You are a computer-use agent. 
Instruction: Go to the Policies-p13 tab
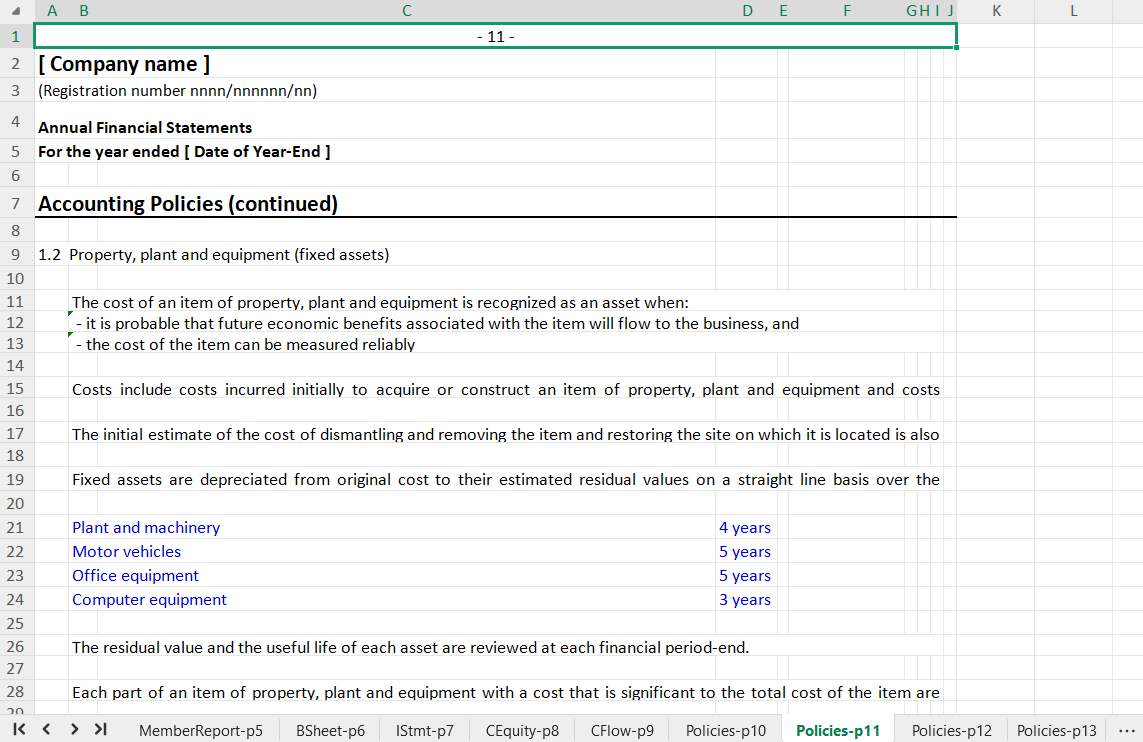point(1056,730)
